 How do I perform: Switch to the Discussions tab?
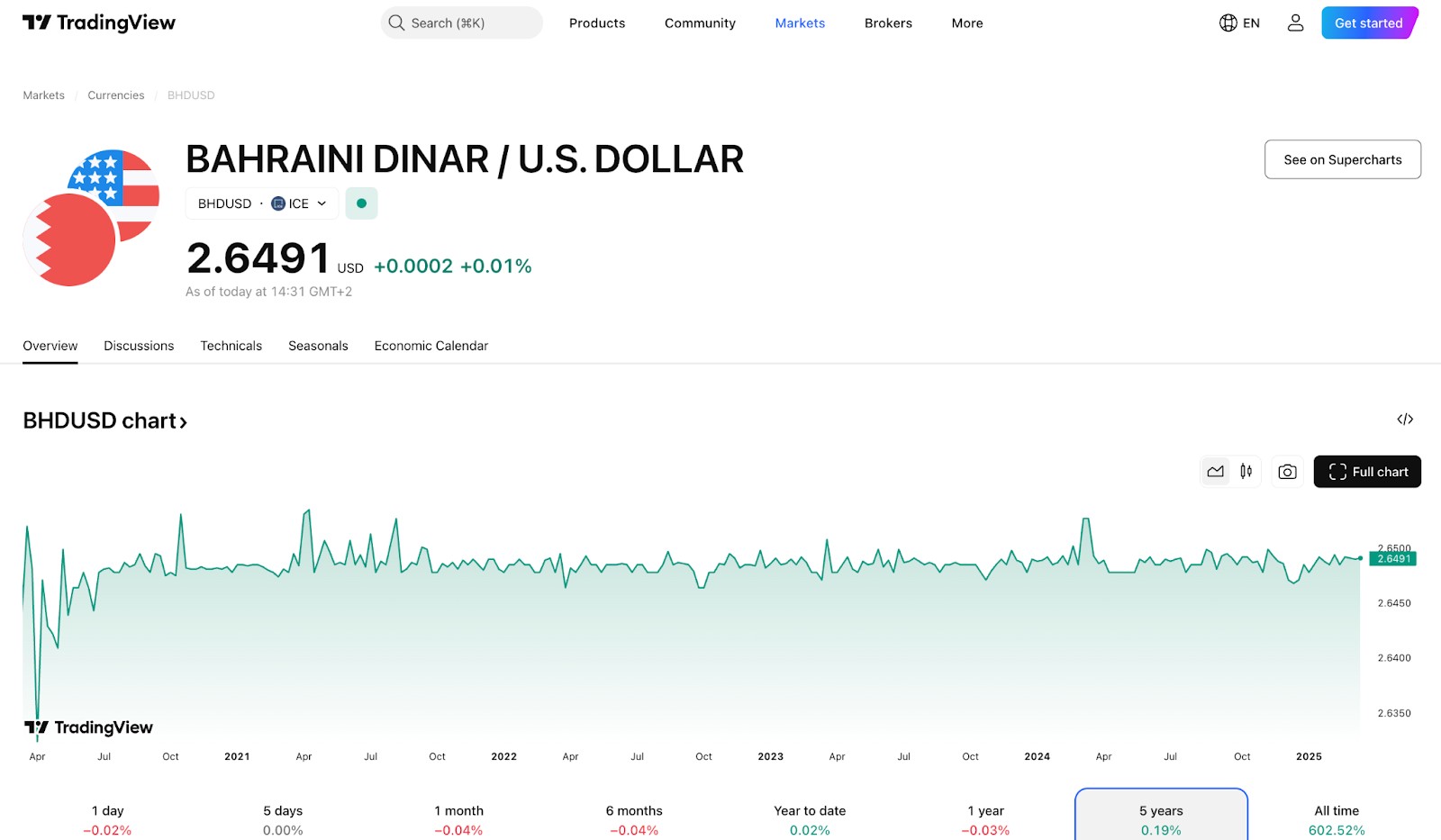click(139, 346)
